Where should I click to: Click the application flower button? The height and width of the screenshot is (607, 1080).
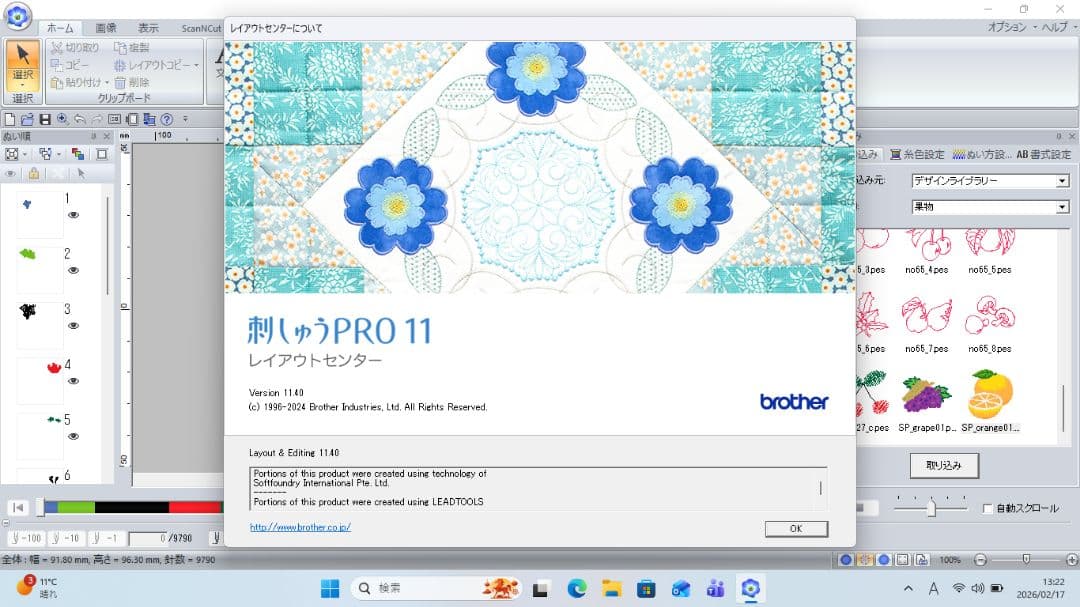17,16
